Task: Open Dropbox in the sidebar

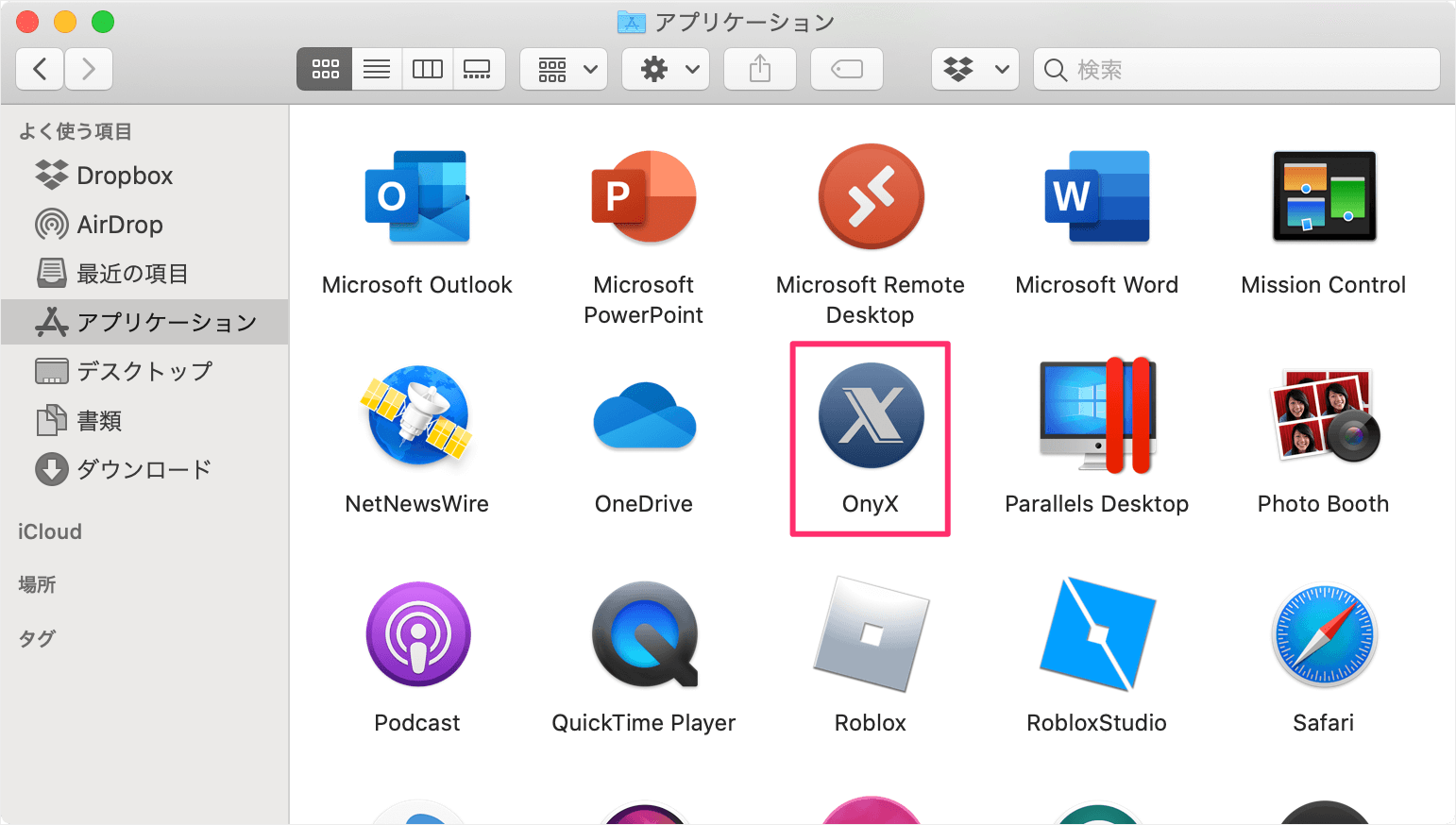Action: [x=144, y=176]
